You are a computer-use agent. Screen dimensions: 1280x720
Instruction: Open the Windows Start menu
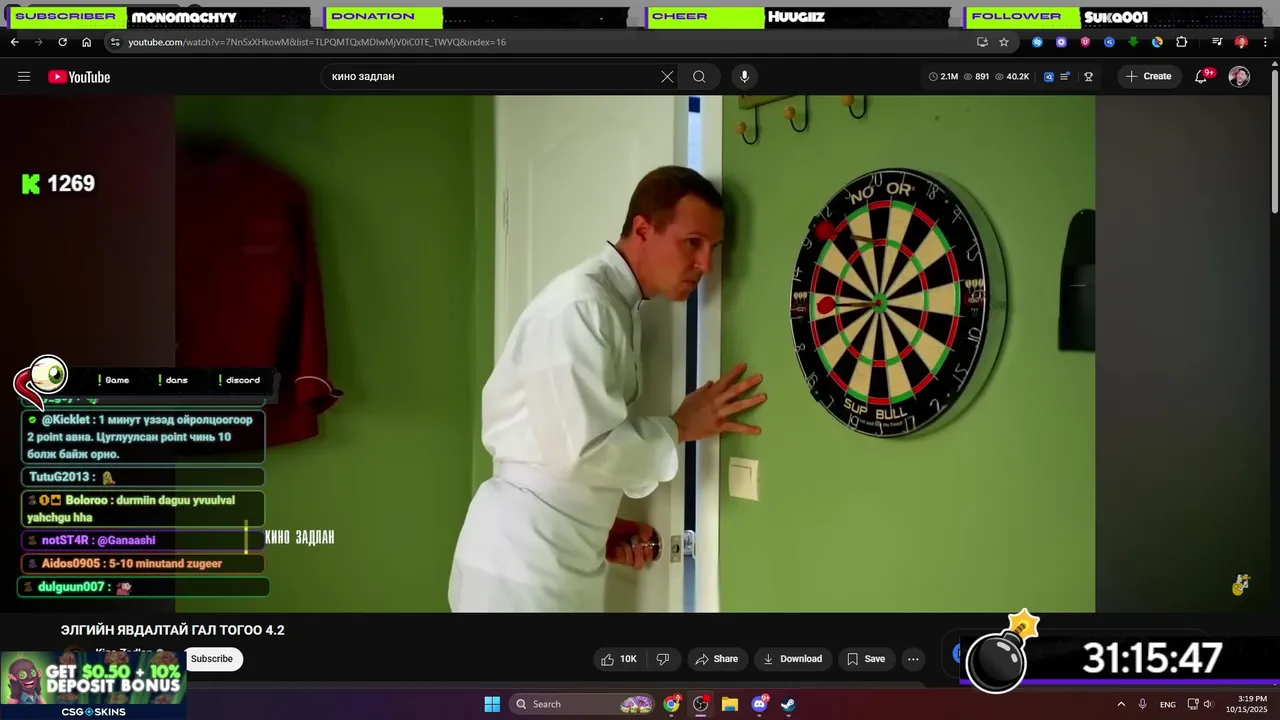click(x=492, y=704)
